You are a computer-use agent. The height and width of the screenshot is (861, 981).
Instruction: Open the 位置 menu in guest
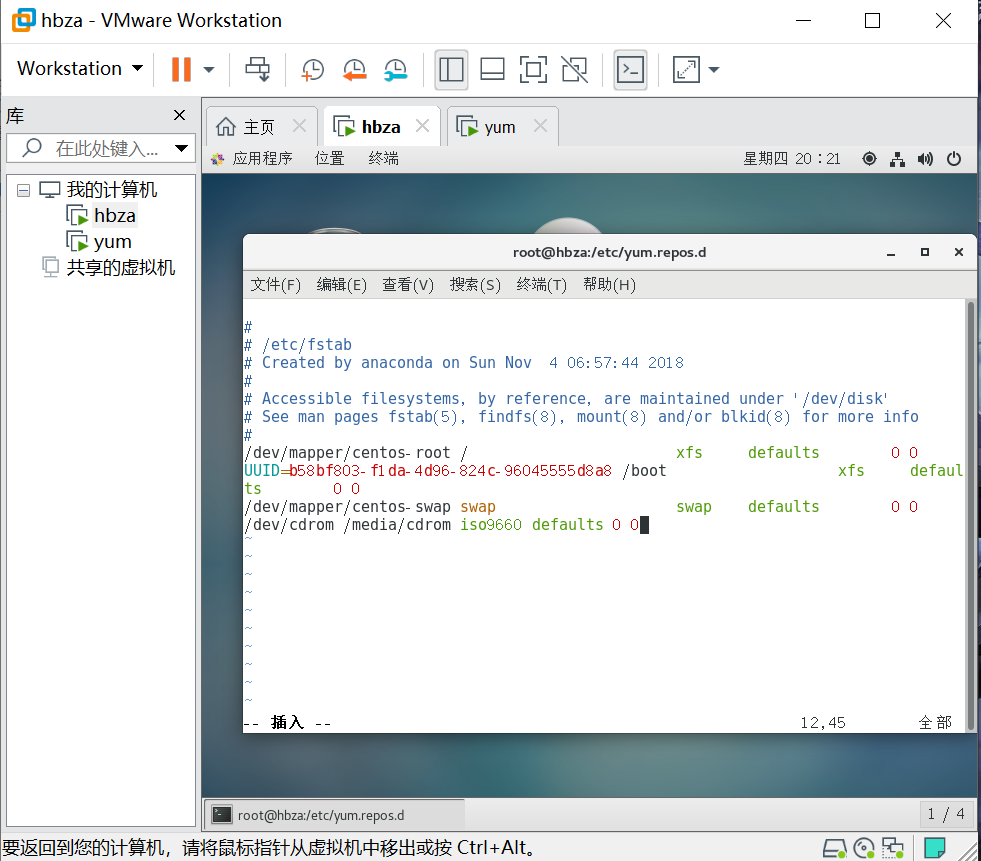click(330, 158)
